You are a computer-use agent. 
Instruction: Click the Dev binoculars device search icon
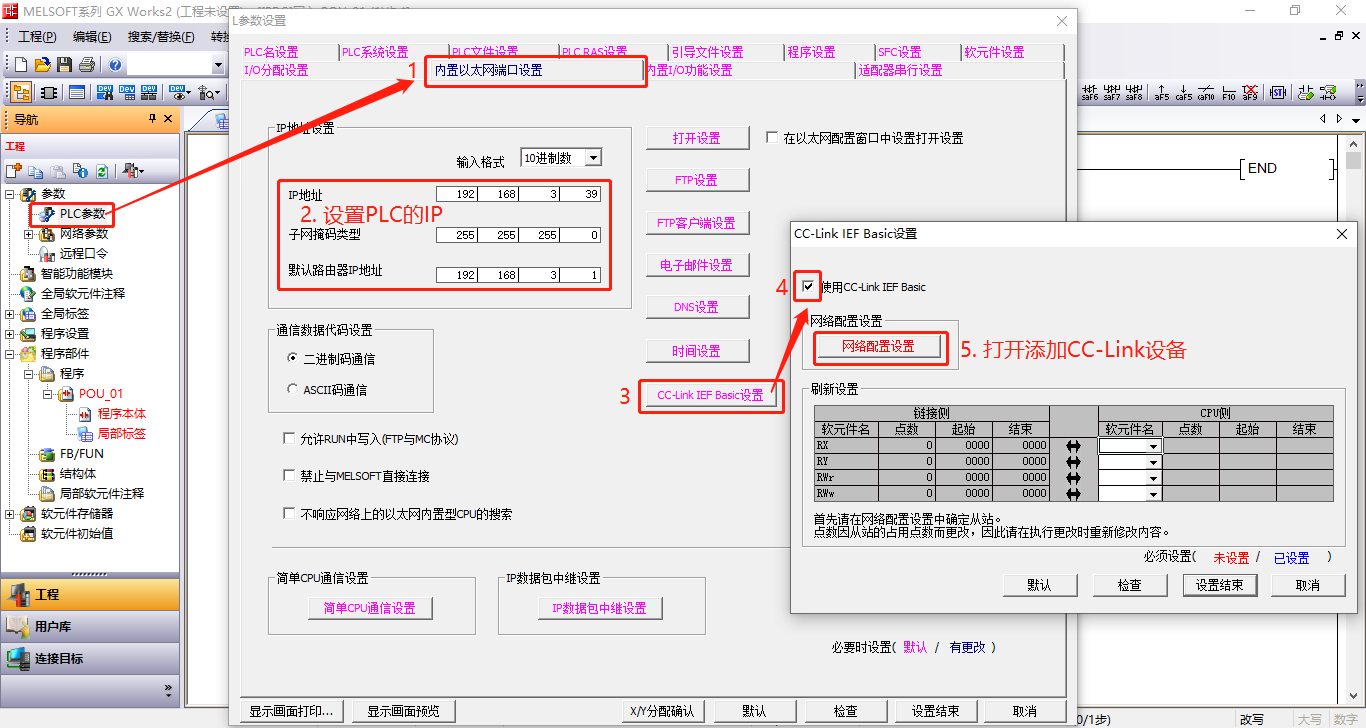click(104, 93)
